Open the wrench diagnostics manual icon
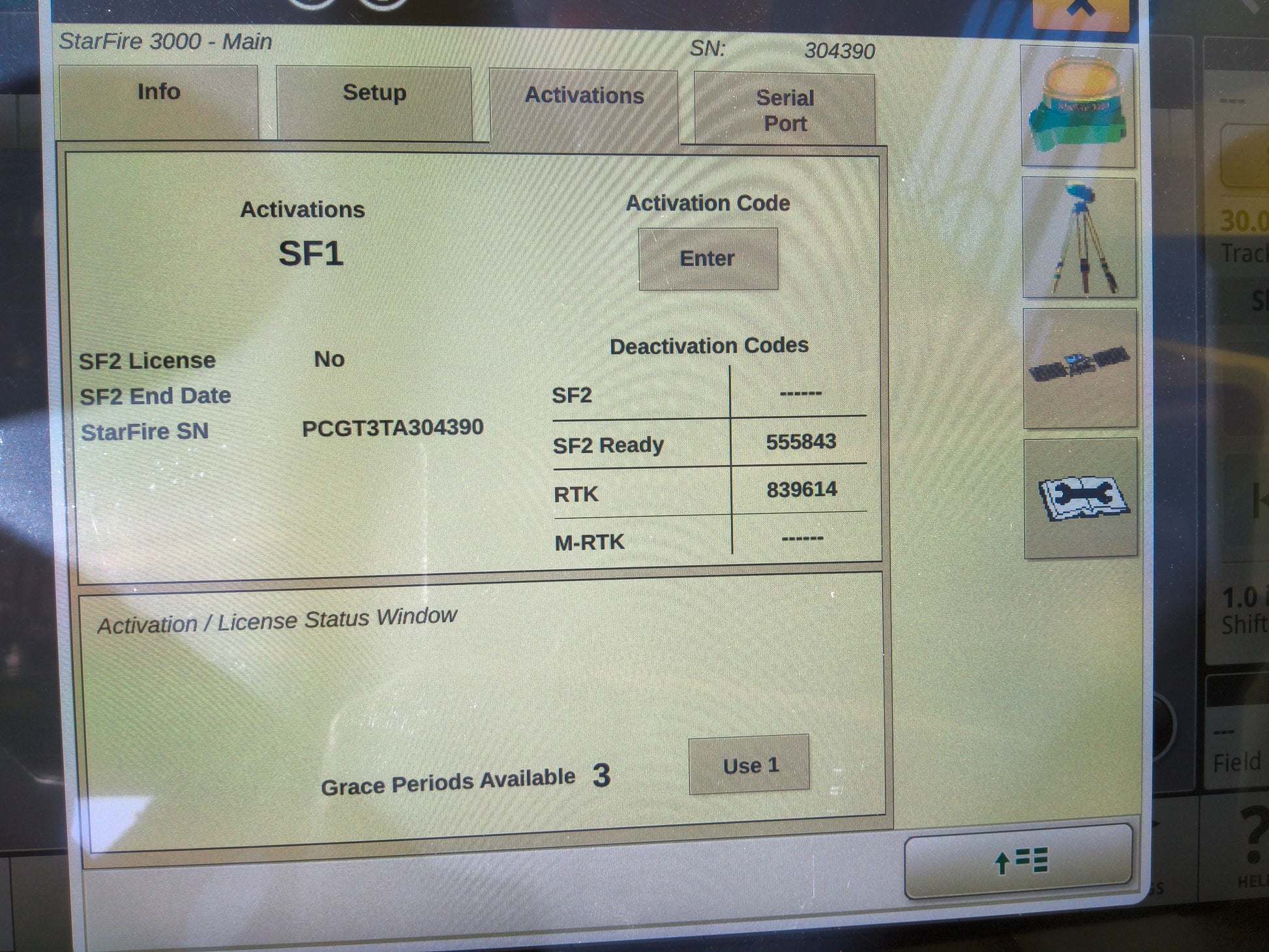The image size is (1269, 952). (1081, 498)
